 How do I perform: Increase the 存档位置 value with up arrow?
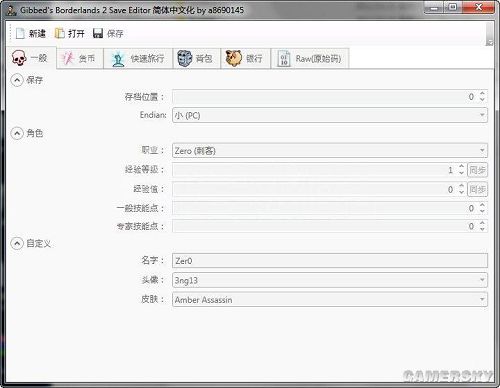[x=482, y=94]
